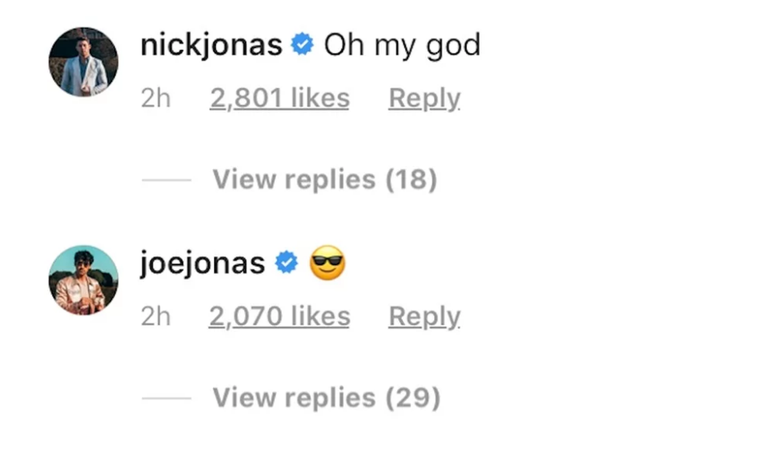This screenshot has width=775, height=452.
Task: Expand View replies (18)
Action: point(325,180)
